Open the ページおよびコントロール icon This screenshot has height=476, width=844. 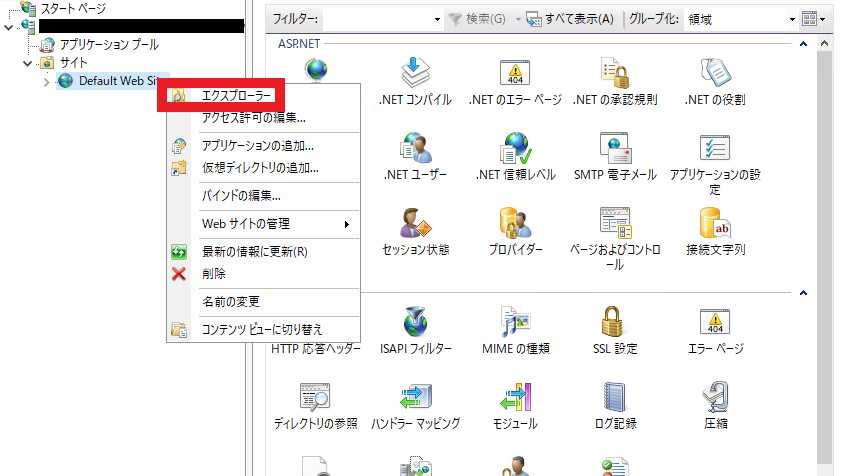coord(615,223)
